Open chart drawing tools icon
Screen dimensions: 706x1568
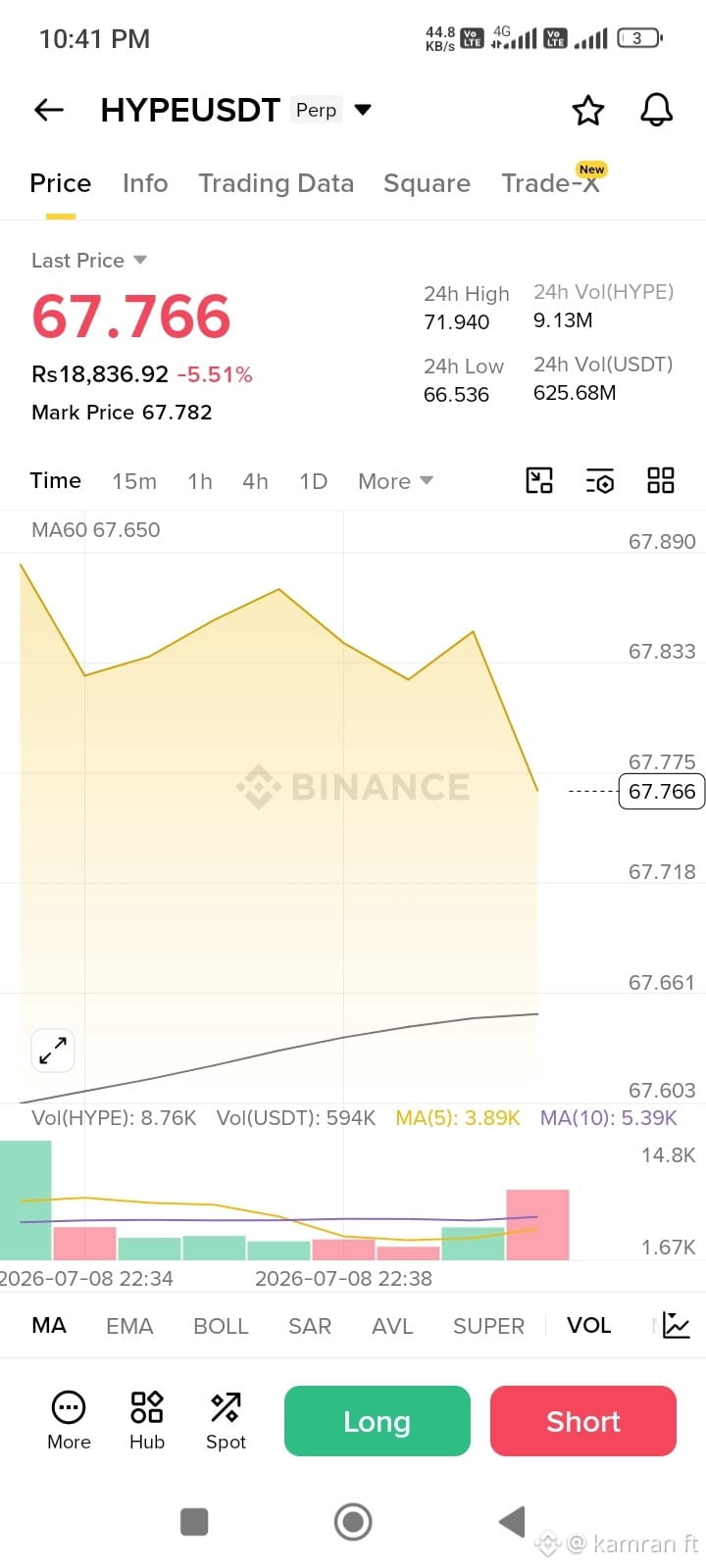click(539, 480)
